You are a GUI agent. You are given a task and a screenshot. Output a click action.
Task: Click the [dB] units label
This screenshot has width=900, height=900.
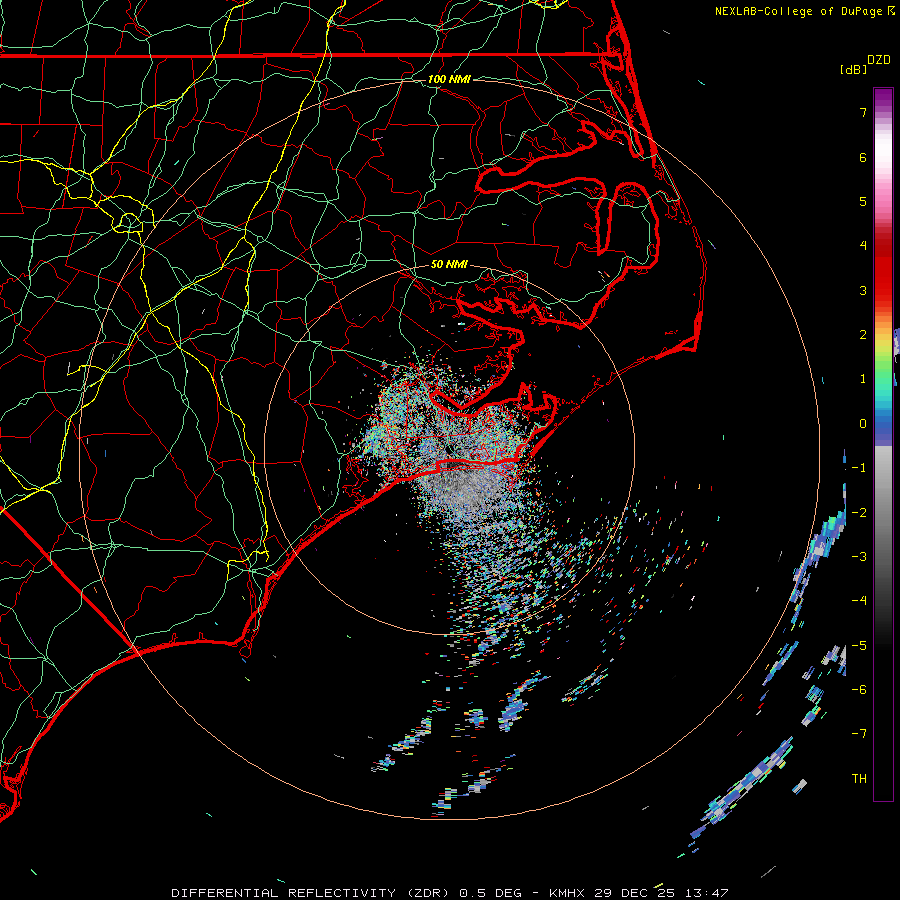[x=853, y=69]
